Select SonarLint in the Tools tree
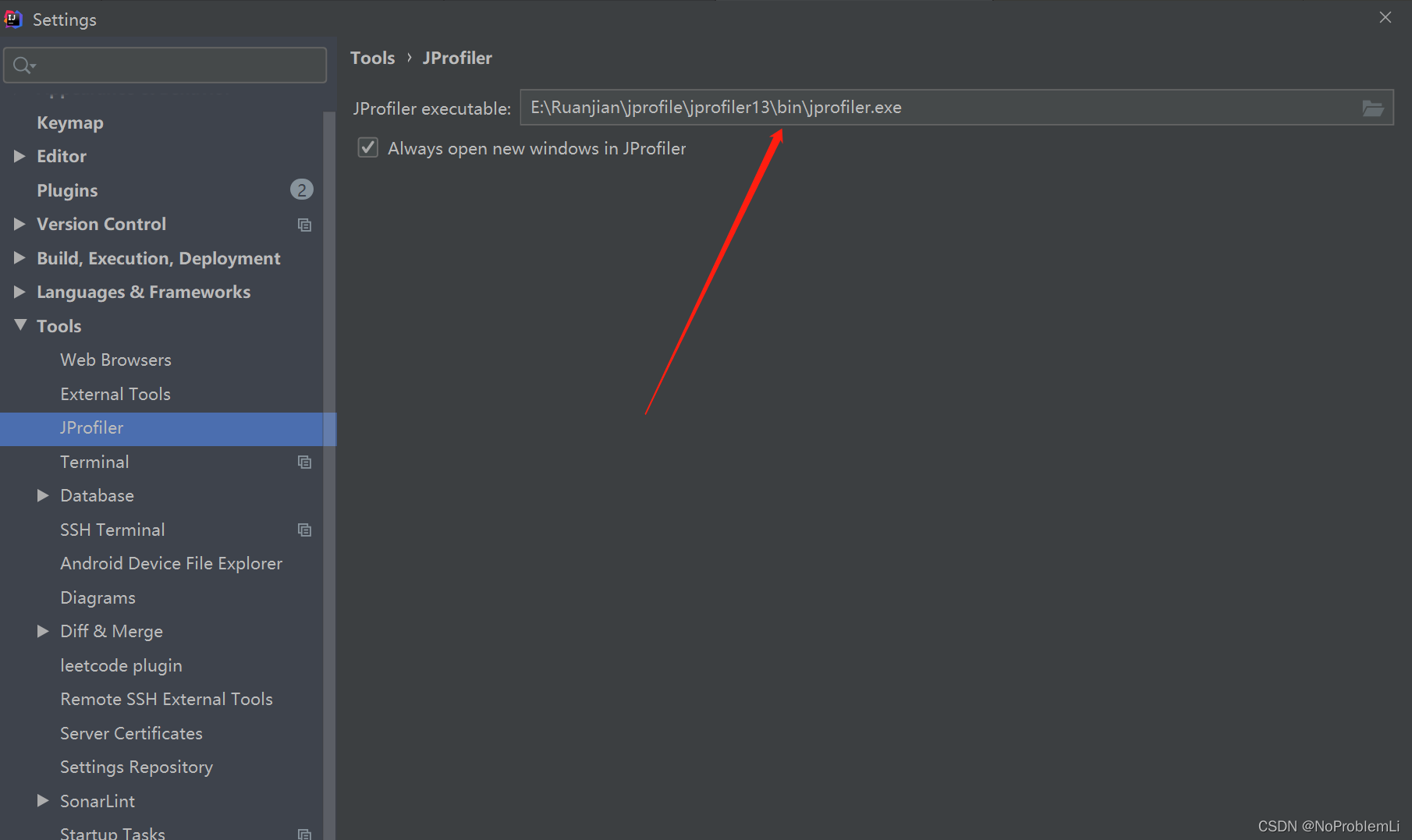1412x840 pixels. (98, 802)
